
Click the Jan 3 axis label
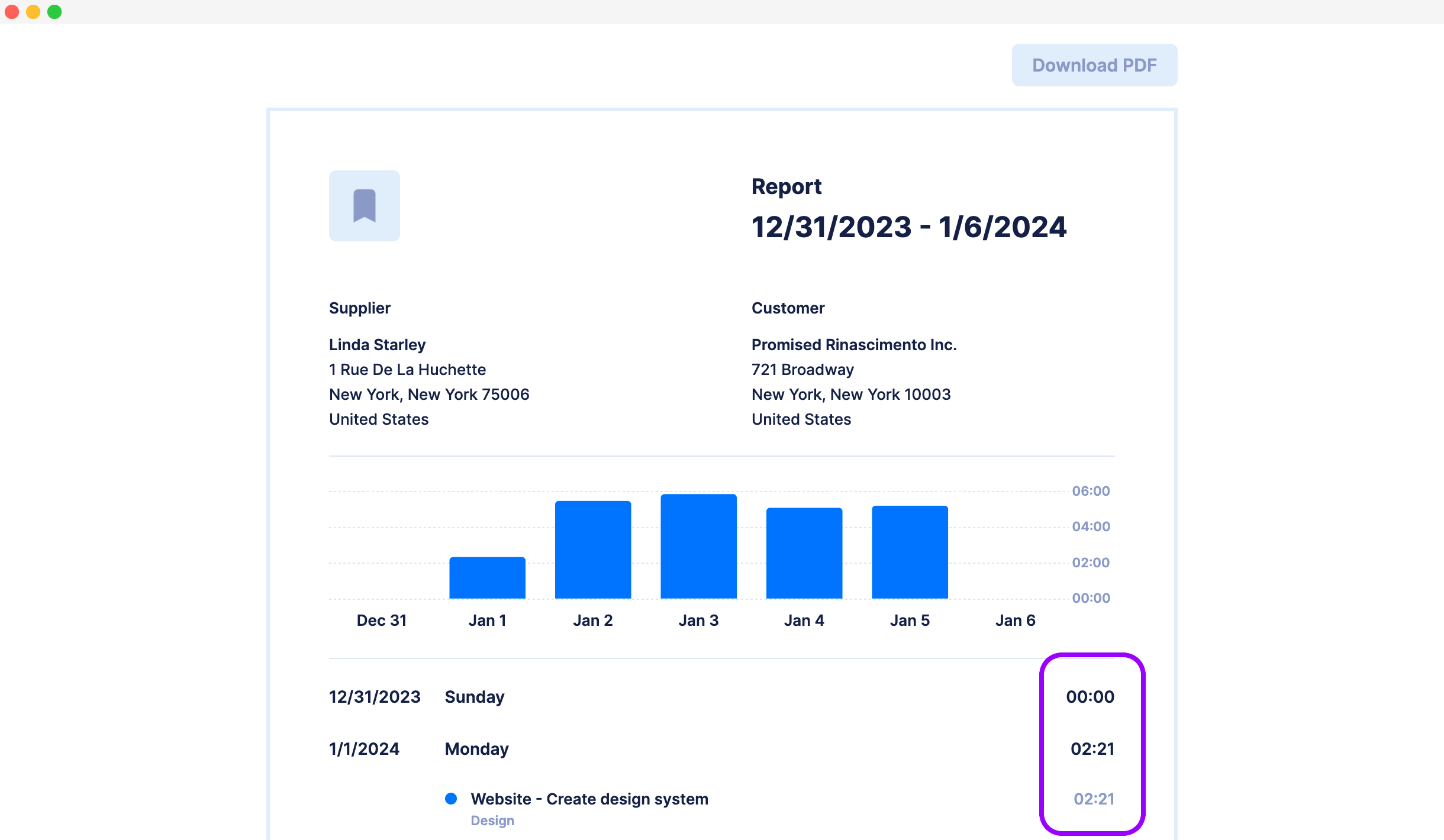[x=698, y=621]
